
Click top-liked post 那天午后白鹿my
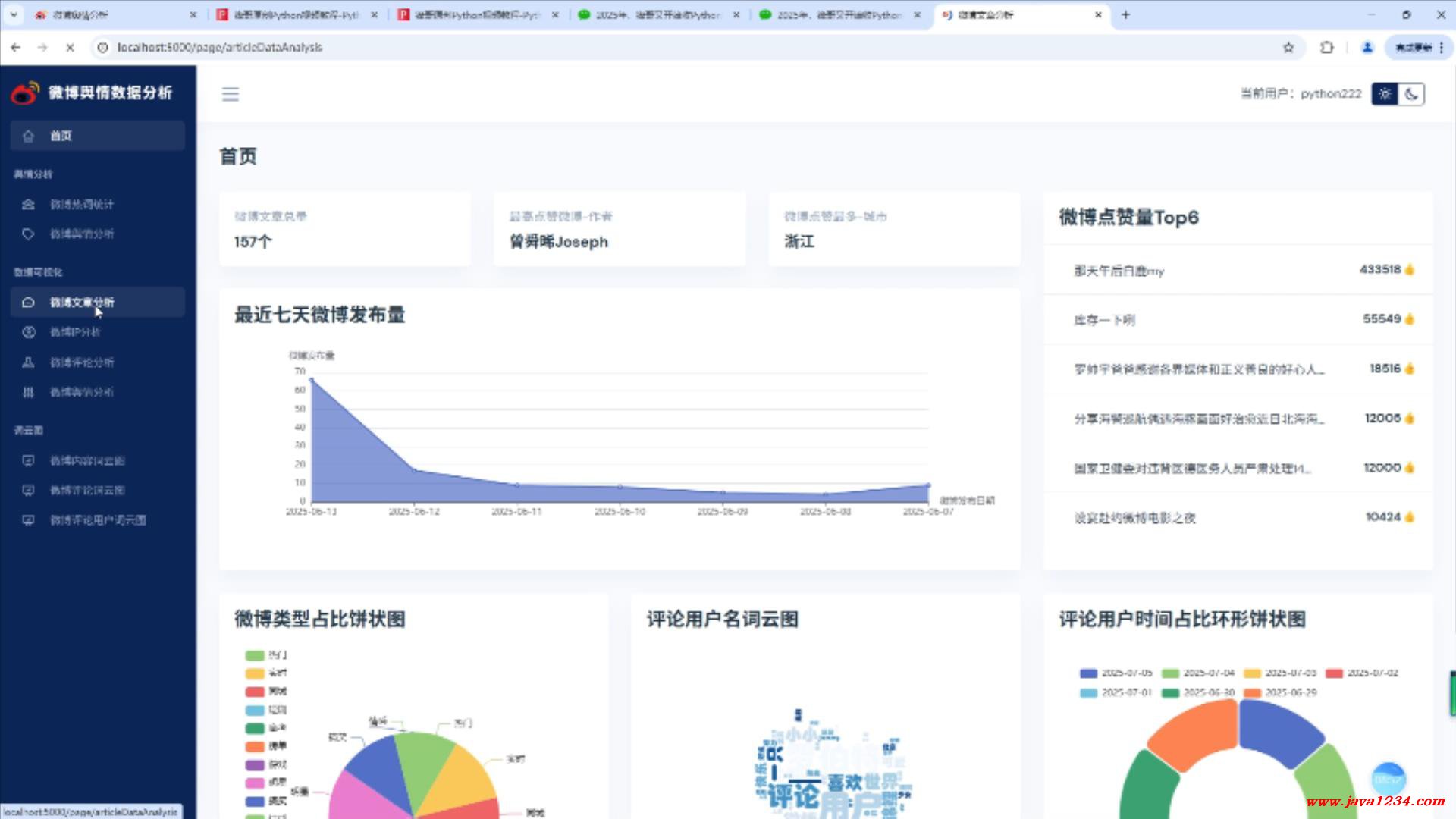point(1119,271)
